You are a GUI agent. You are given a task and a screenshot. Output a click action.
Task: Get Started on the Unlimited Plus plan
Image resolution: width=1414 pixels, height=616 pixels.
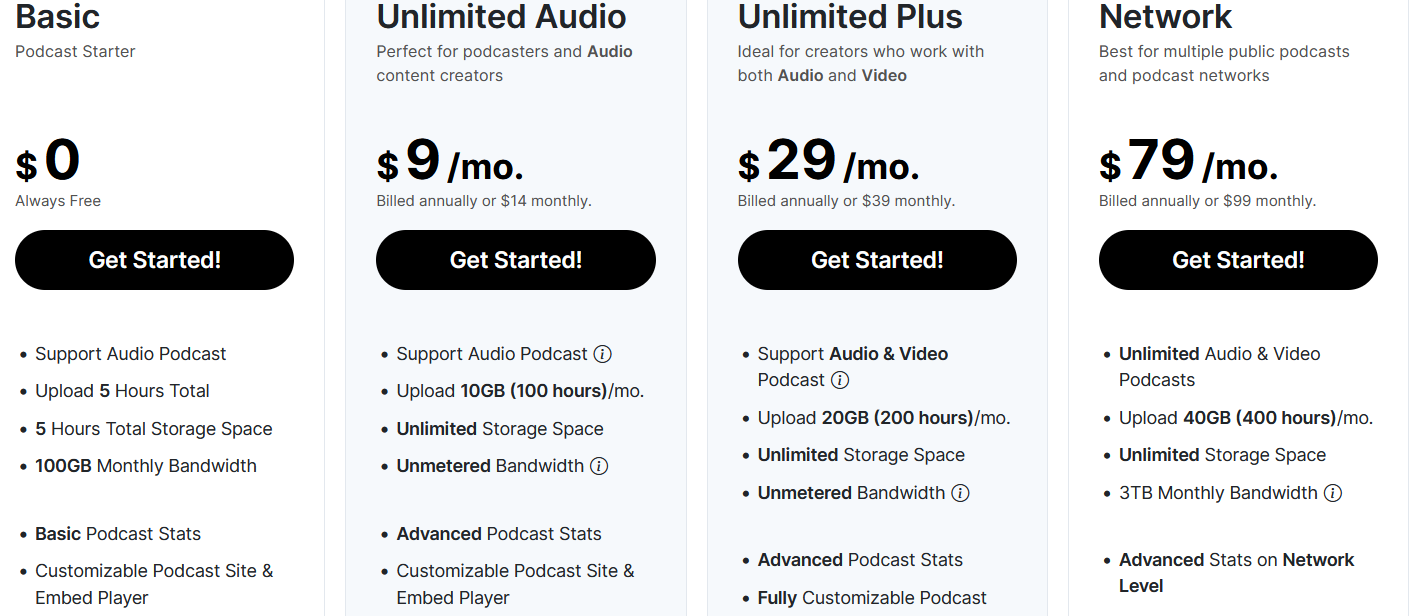click(877, 260)
